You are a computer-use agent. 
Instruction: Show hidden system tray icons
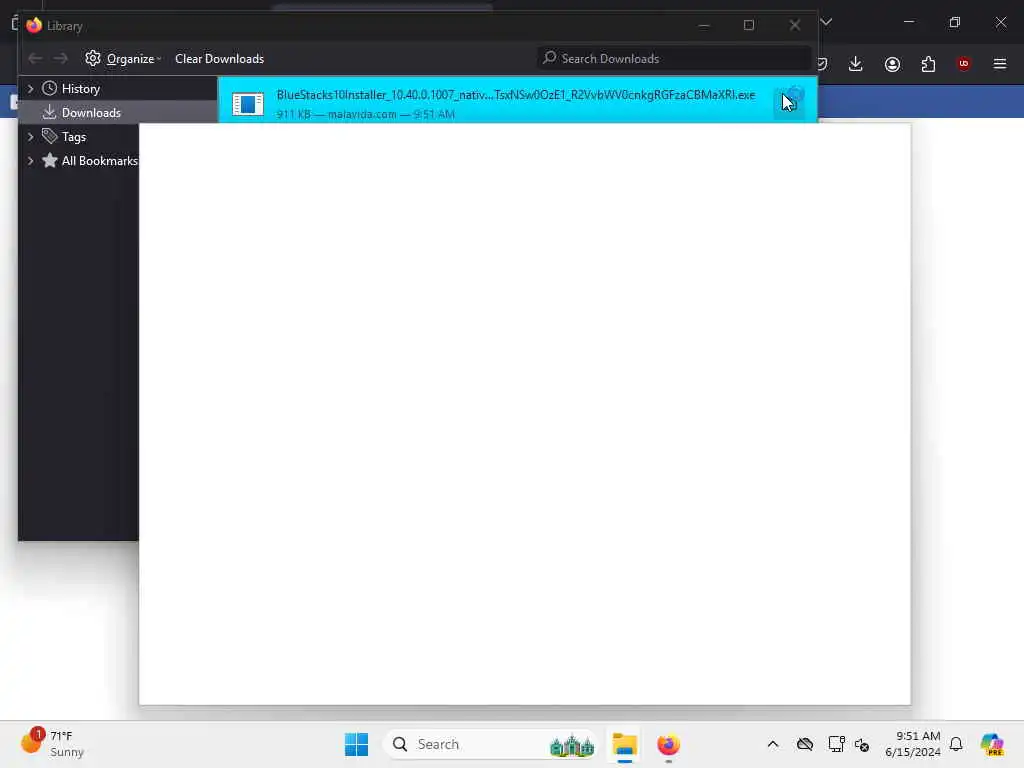click(773, 744)
